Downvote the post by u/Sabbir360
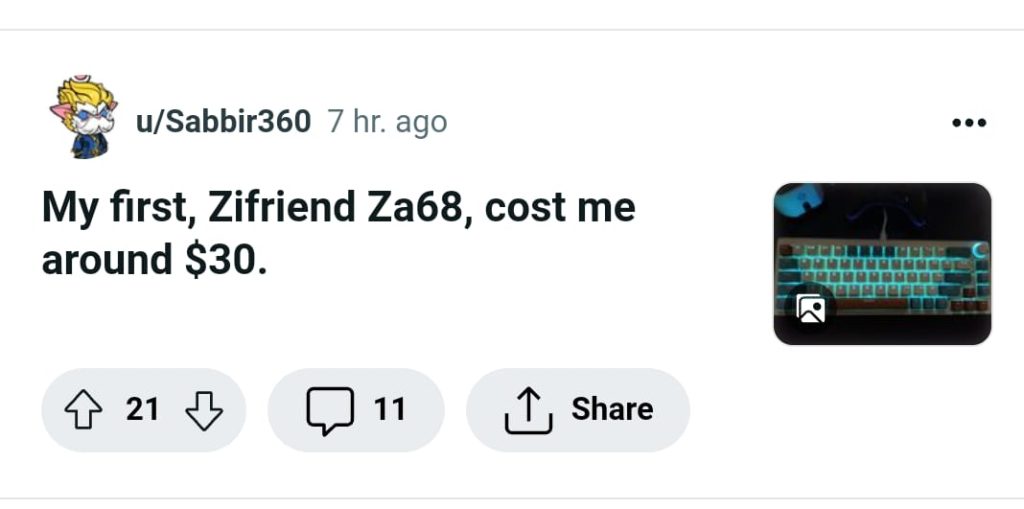The height and width of the screenshot is (509, 1024). click(204, 410)
